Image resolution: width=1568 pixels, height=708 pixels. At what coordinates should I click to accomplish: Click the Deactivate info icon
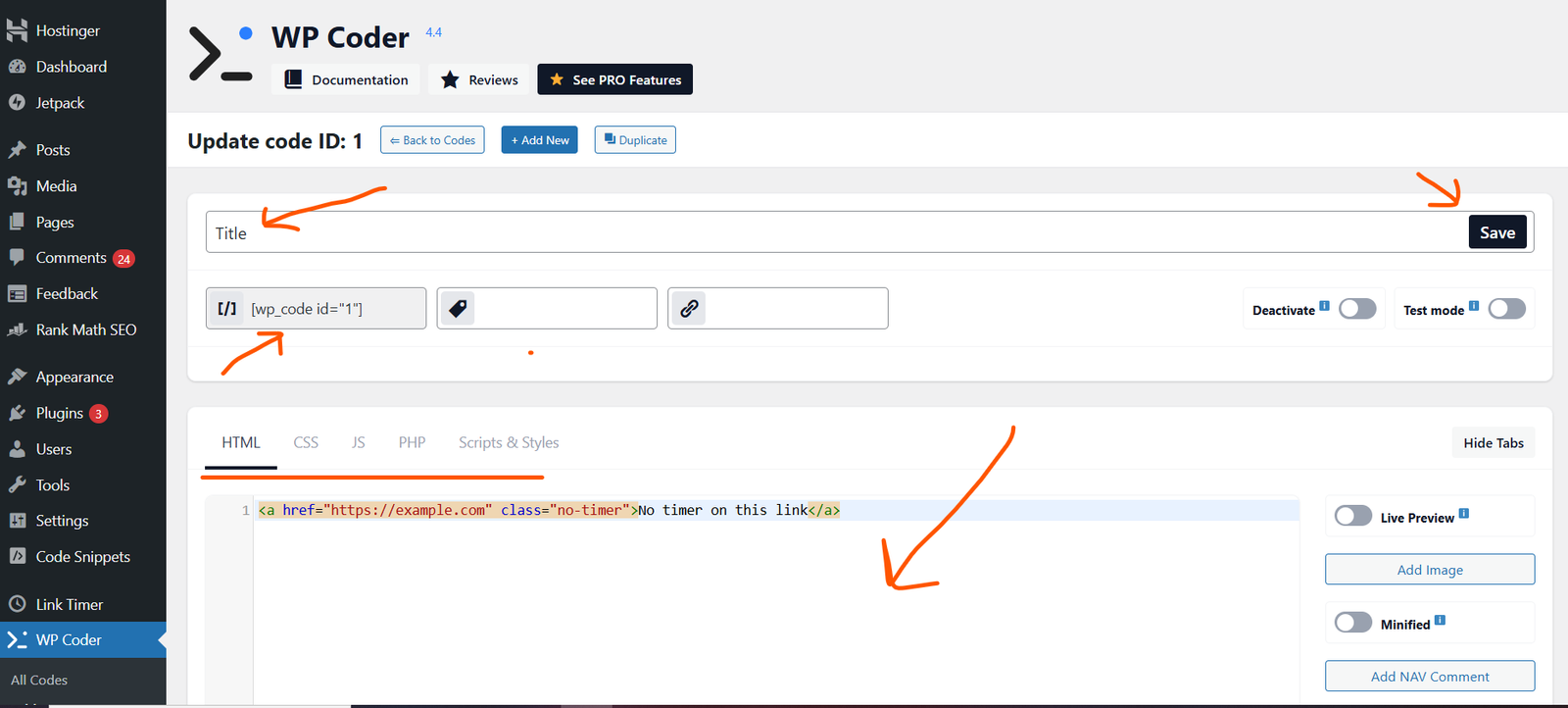pyautogui.click(x=1324, y=306)
